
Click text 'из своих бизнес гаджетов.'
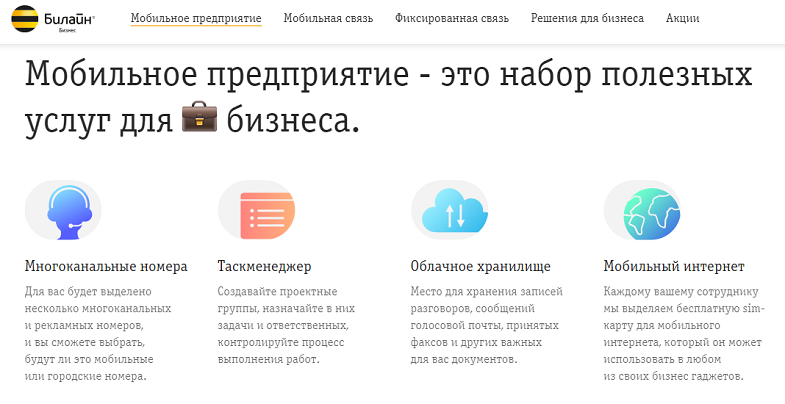(x=673, y=376)
